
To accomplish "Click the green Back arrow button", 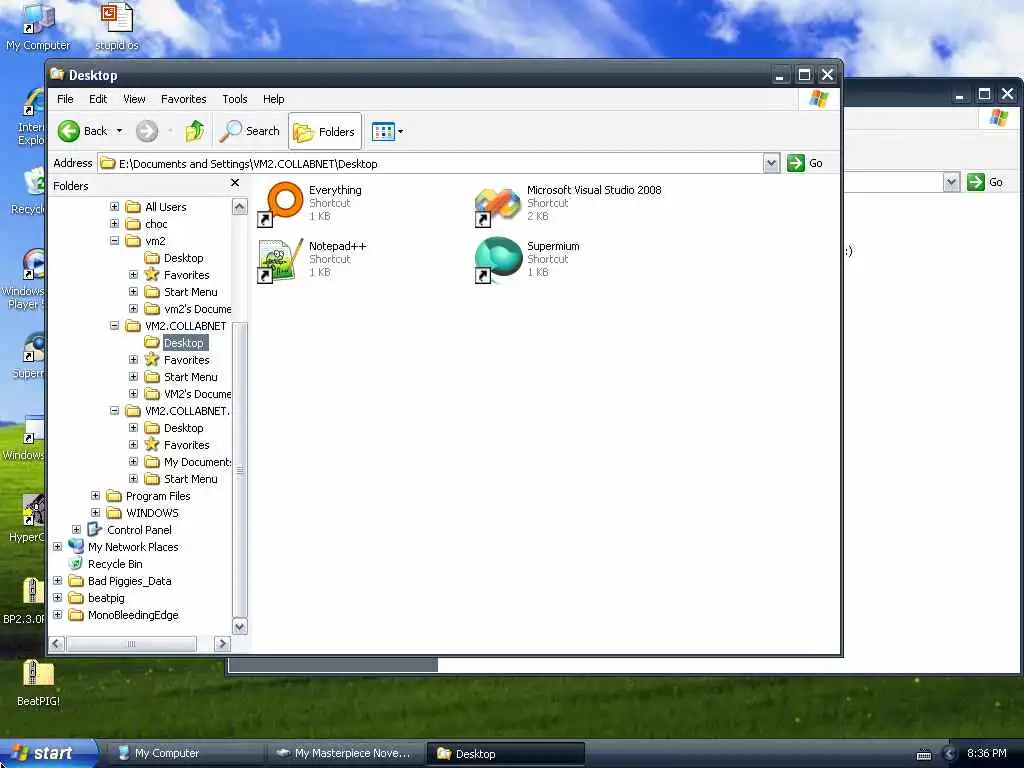I will [69, 131].
